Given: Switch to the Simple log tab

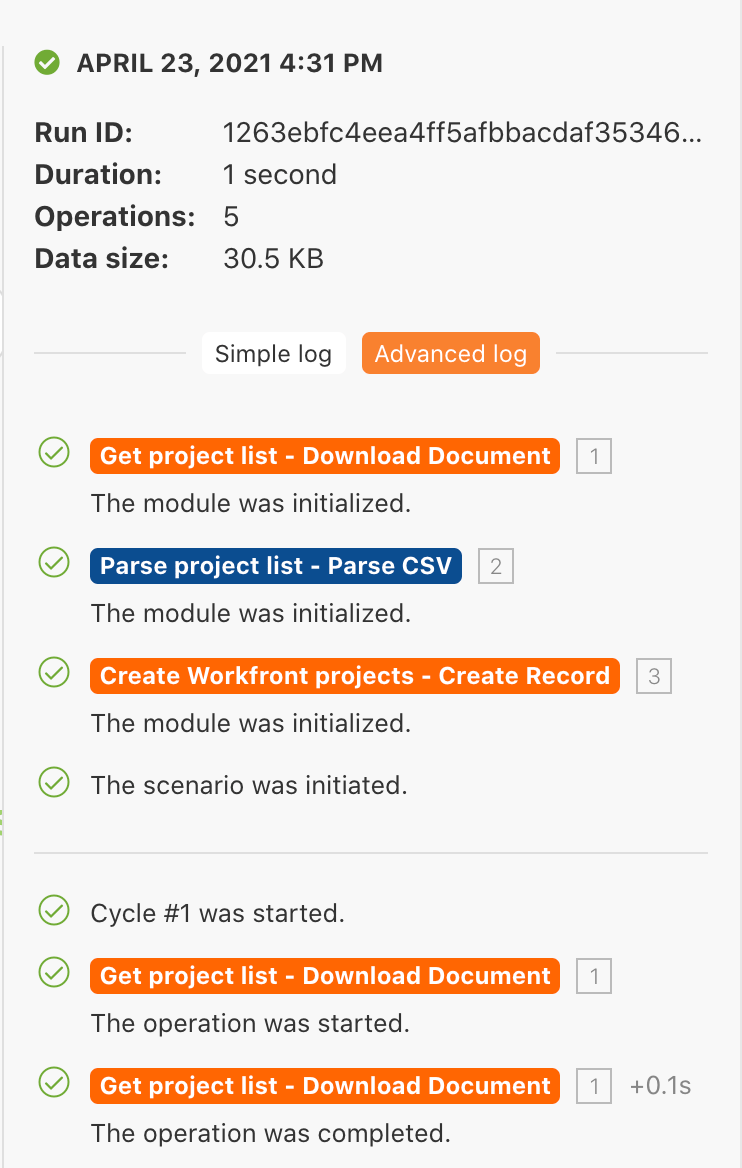Looking at the screenshot, I should point(273,354).
